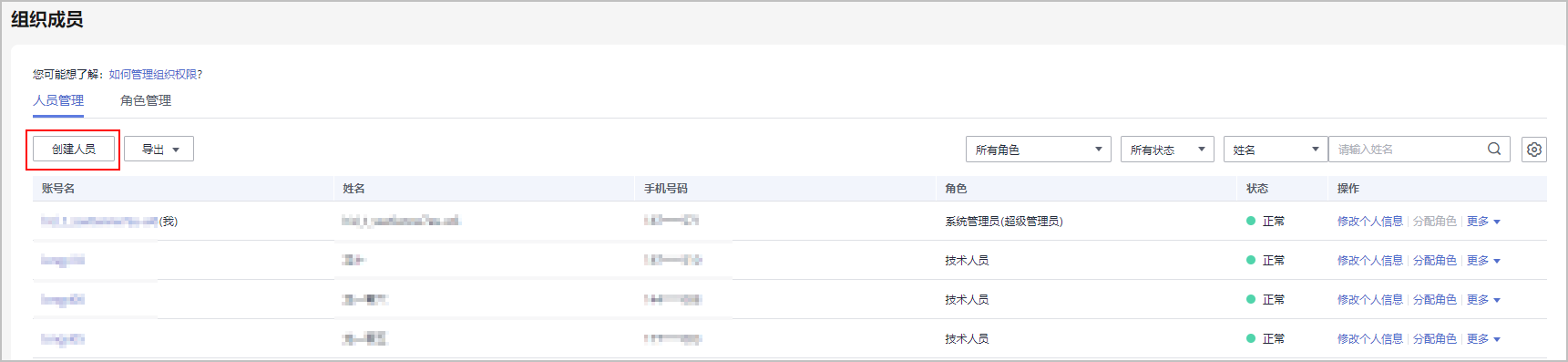Expand the 导出 dropdown
The image size is (1568, 362).
click(159, 149)
